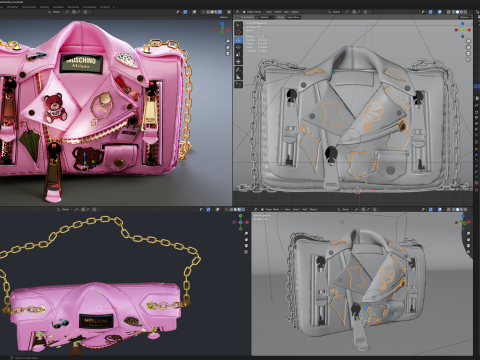
Task: Click zoom icon in top-down chain viewport
Action: click(246, 233)
